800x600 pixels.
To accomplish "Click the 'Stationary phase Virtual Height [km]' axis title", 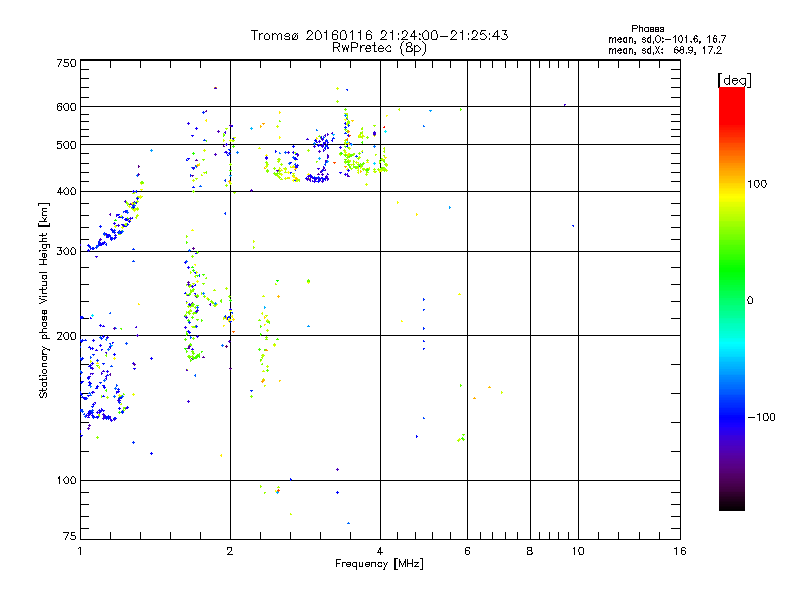I will click(44, 300).
